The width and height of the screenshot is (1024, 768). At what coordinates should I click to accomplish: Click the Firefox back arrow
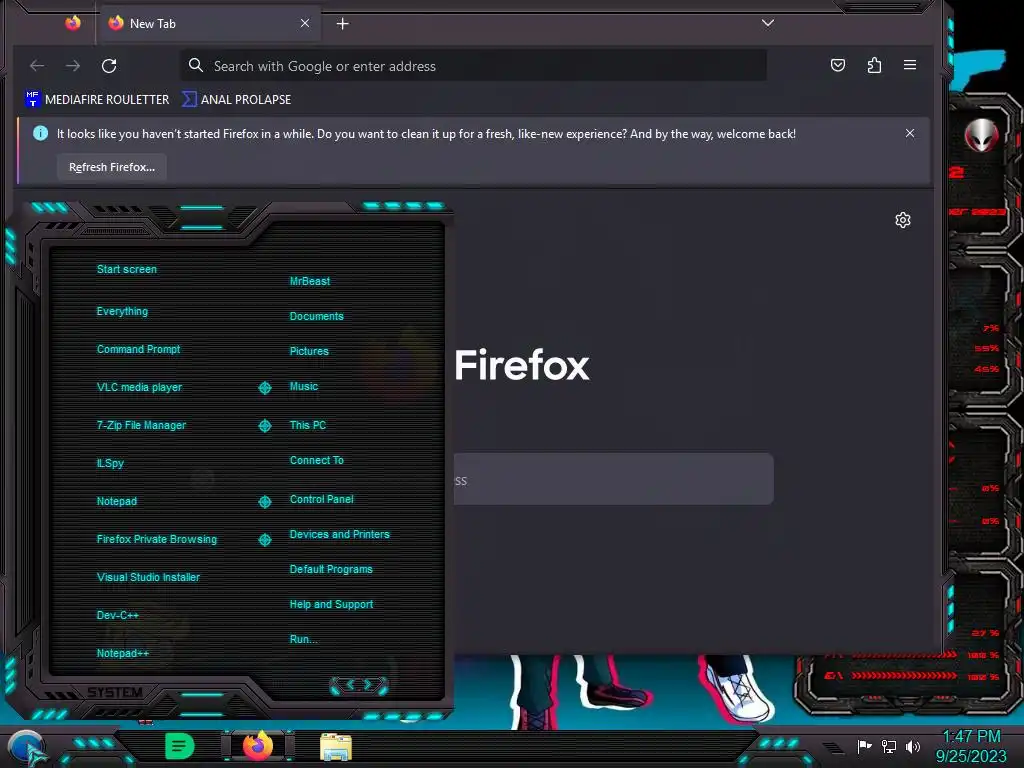click(x=37, y=66)
